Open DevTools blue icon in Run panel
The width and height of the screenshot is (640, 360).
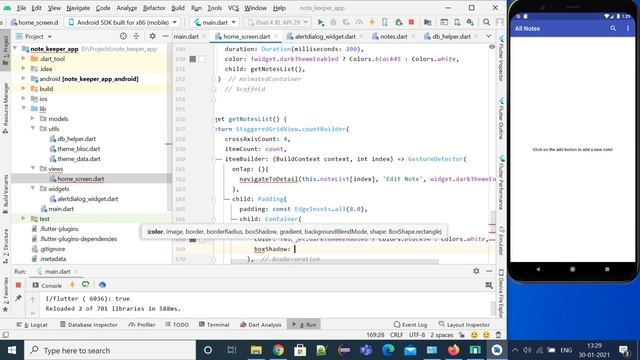[102, 284]
